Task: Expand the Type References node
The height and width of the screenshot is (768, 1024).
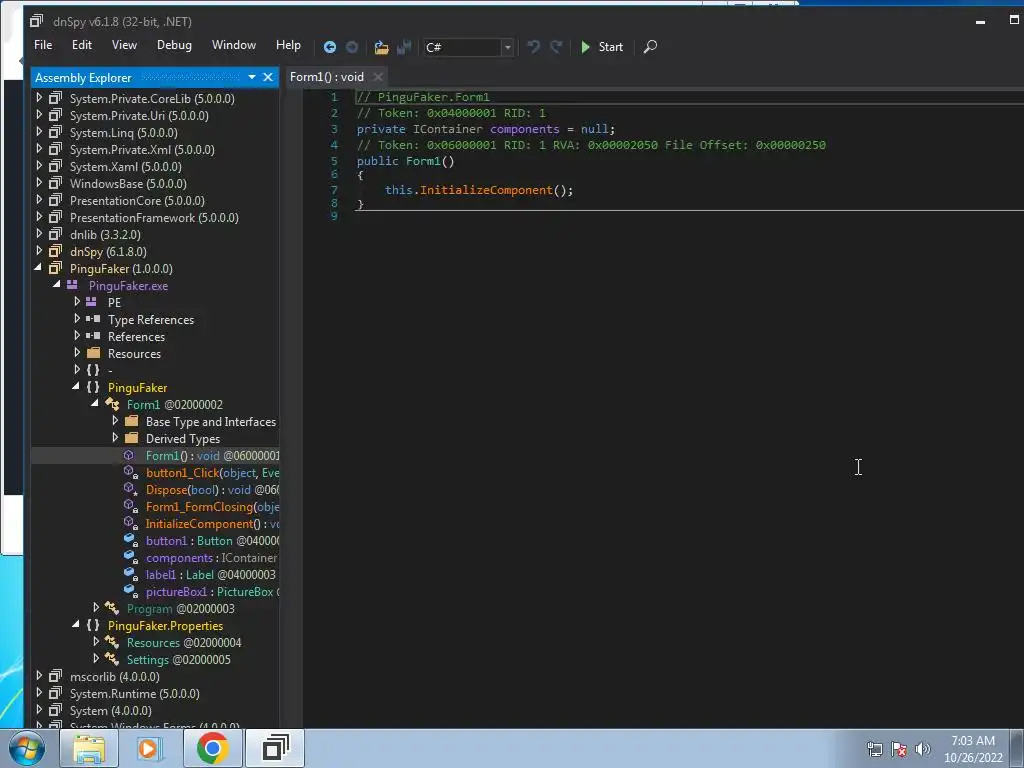Action: [x=77, y=319]
